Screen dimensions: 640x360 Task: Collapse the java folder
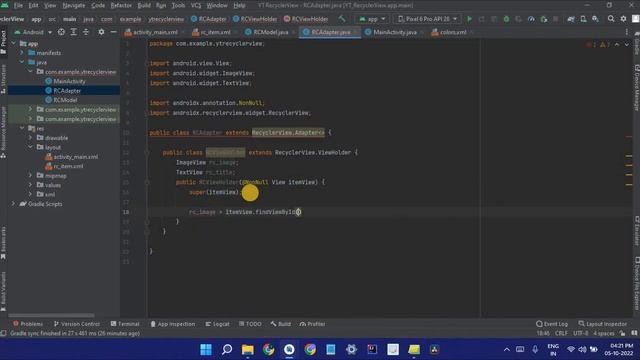[22, 62]
